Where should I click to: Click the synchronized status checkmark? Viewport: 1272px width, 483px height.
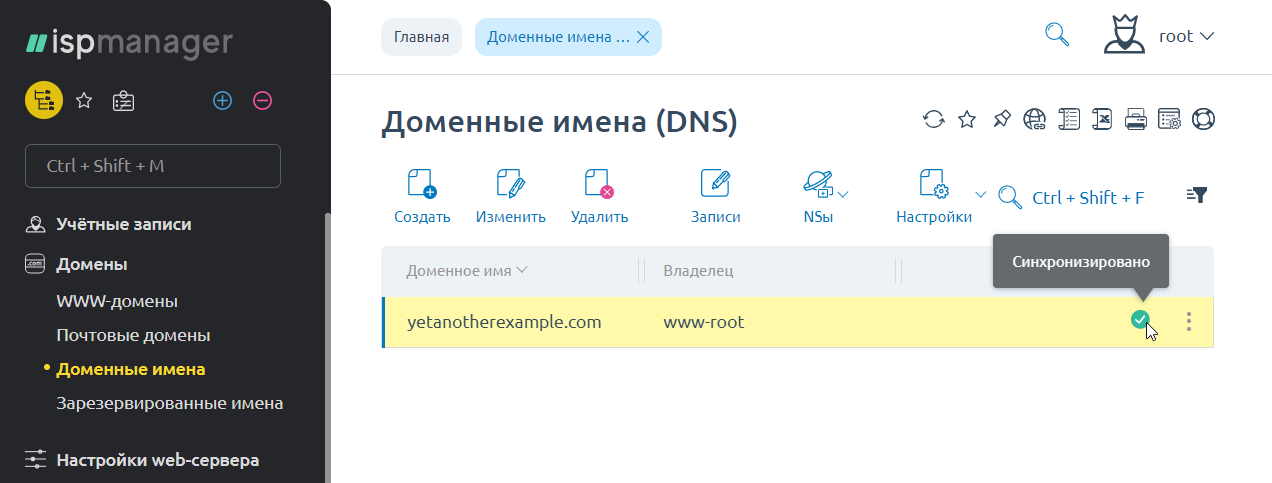[x=1139, y=320]
